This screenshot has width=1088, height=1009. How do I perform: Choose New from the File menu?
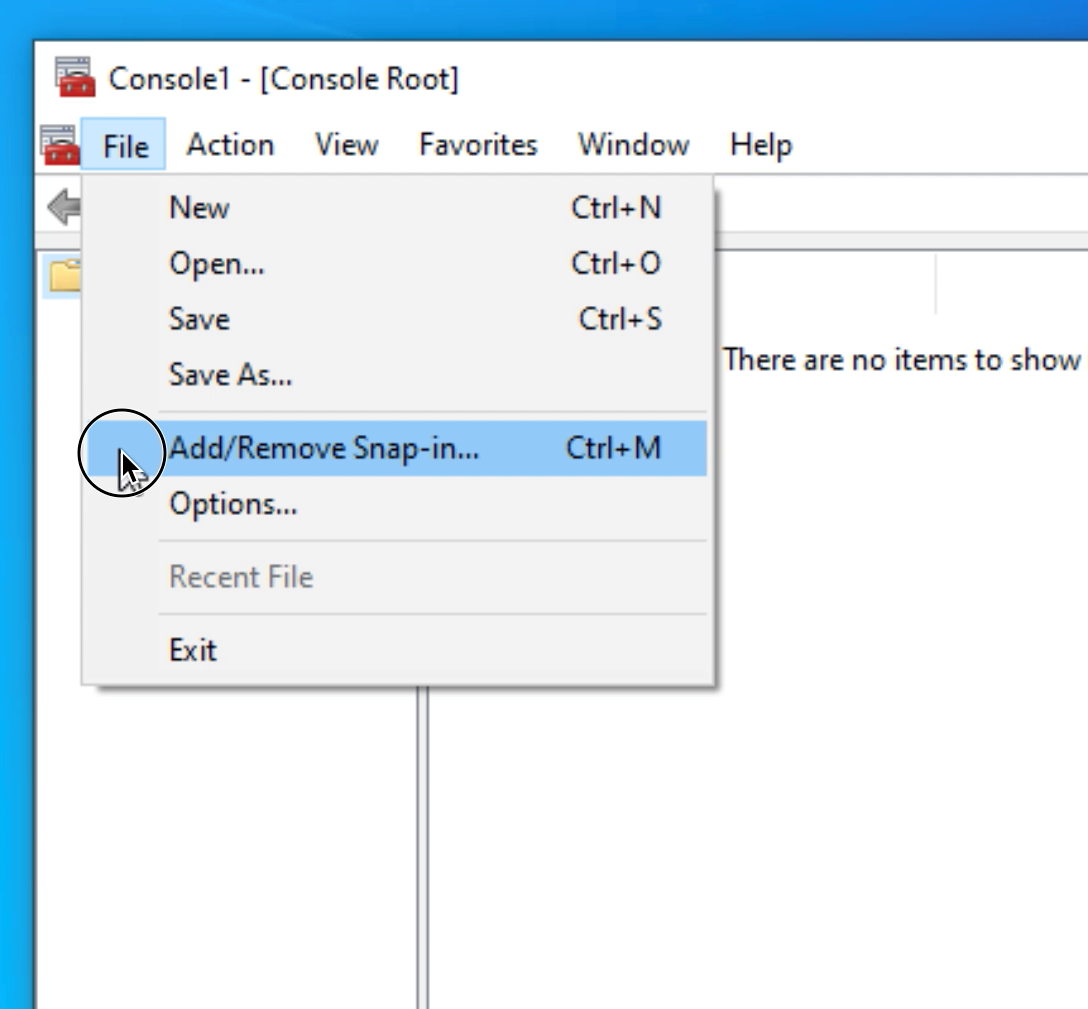coord(199,208)
